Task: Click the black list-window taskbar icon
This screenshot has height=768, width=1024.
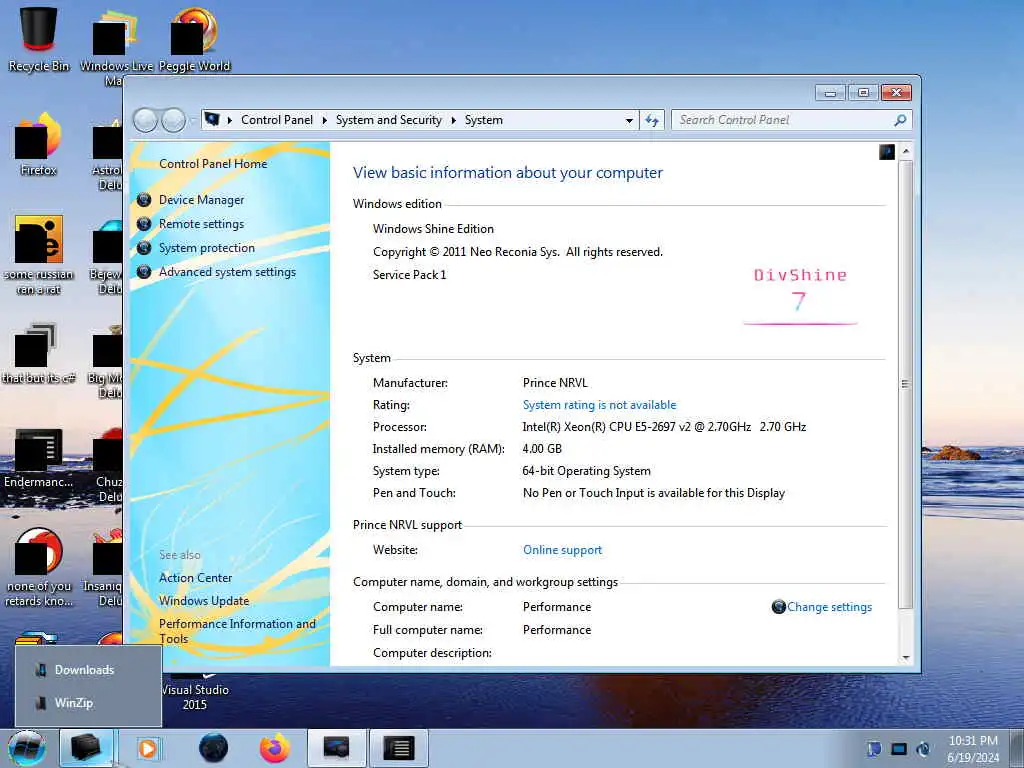Action: coord(399,748)
